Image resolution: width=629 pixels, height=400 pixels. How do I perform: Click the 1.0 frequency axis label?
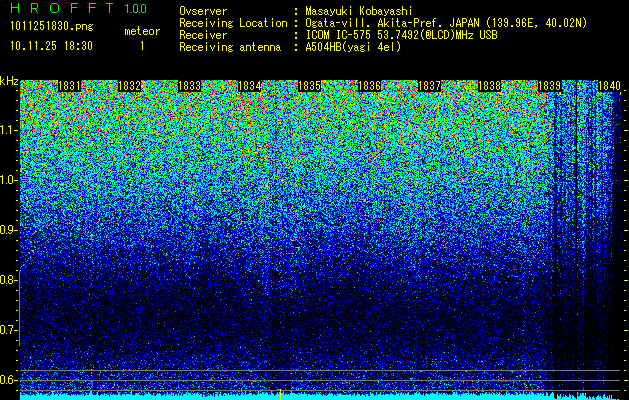[8, 181]
